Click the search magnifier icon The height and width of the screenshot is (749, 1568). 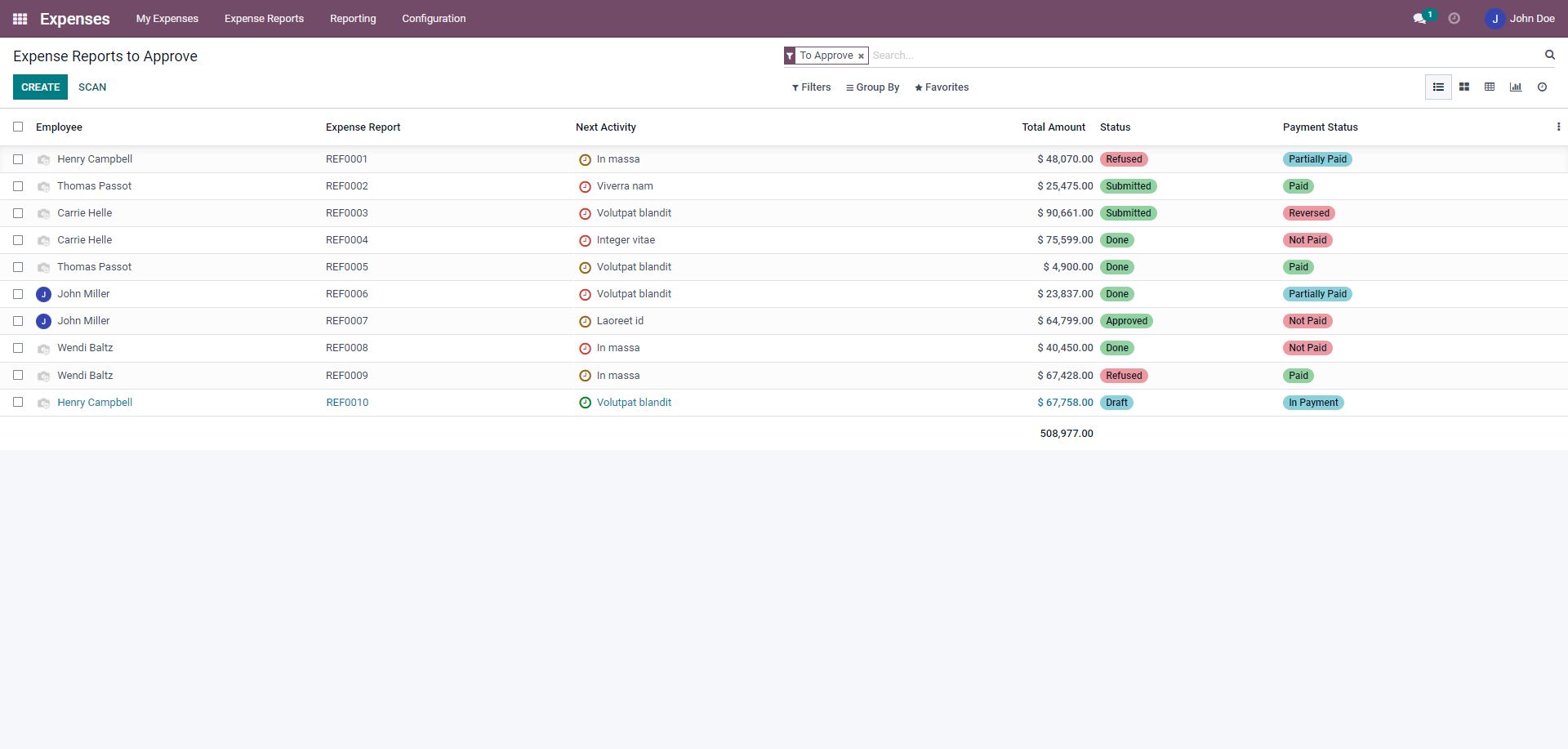click(1549, 55)
